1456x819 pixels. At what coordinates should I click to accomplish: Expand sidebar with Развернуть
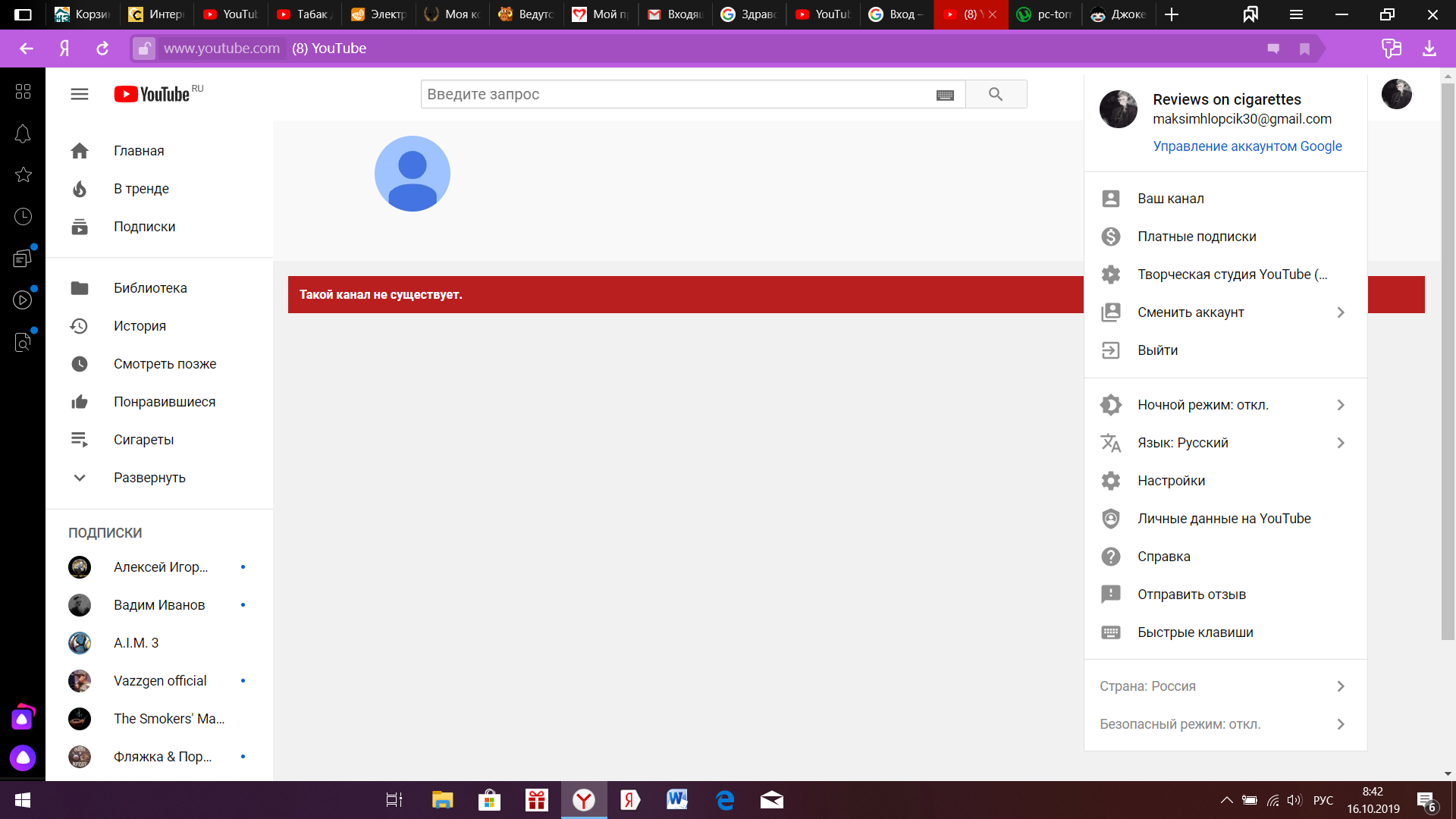tap(149, 478)
